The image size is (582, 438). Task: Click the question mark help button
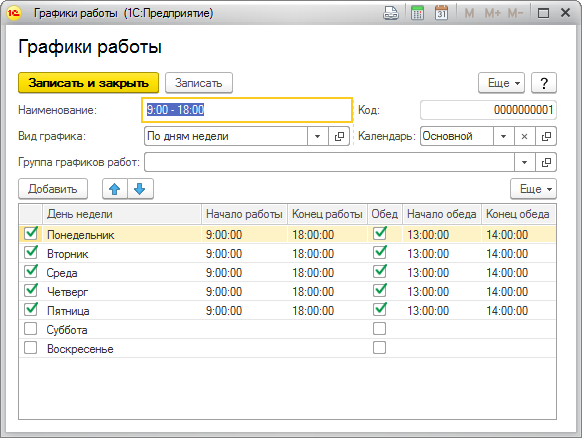point(544,83)
